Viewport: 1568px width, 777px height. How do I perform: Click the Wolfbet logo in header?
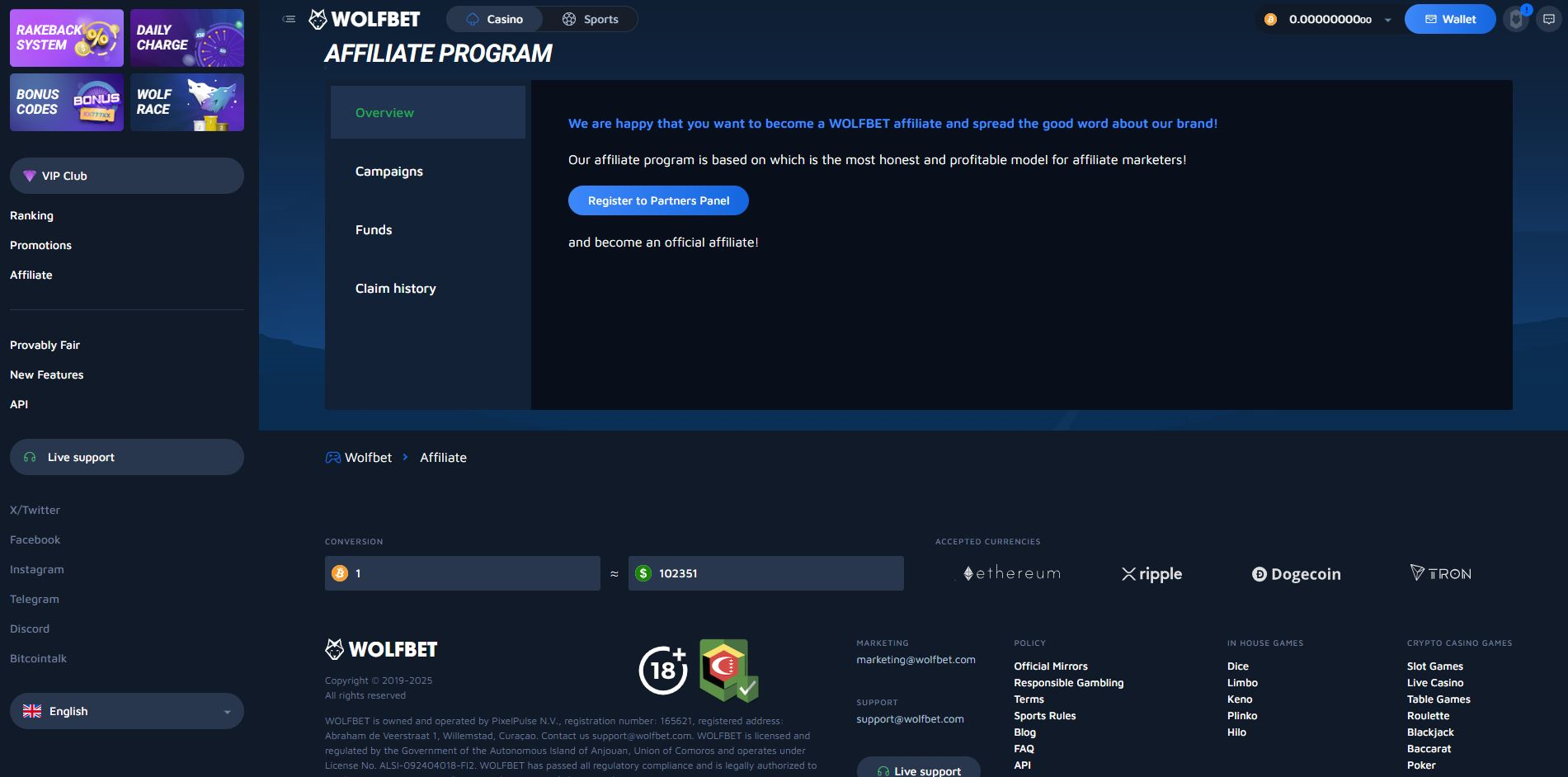(x=365, y=19)
